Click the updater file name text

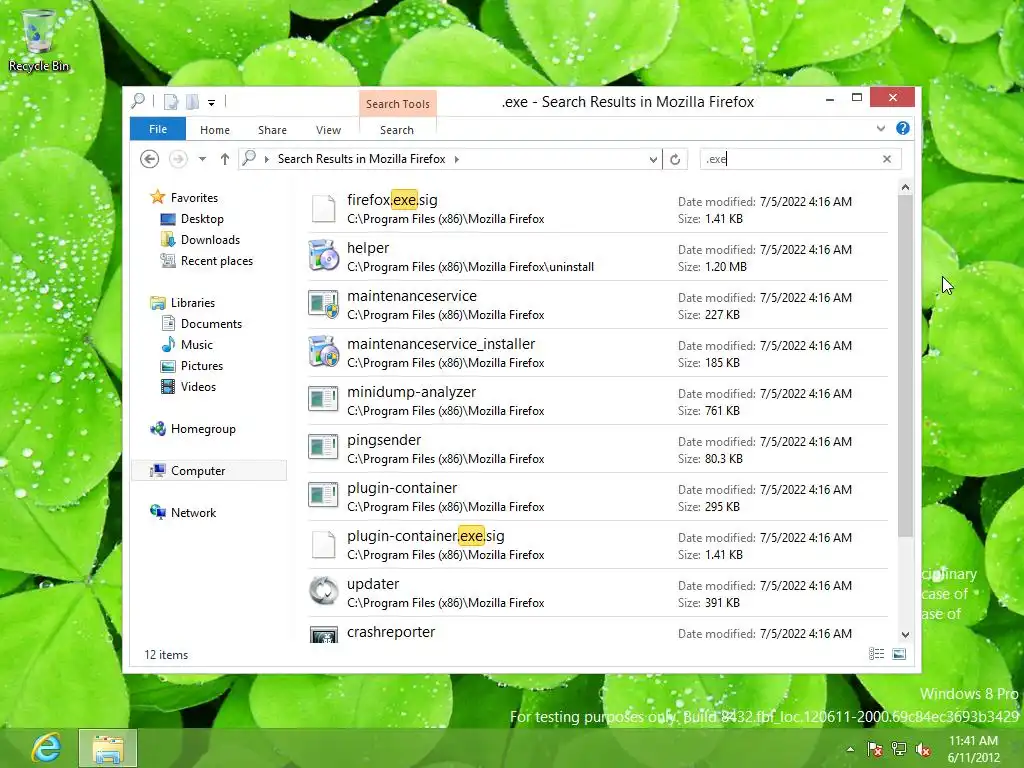click(373, 584)
